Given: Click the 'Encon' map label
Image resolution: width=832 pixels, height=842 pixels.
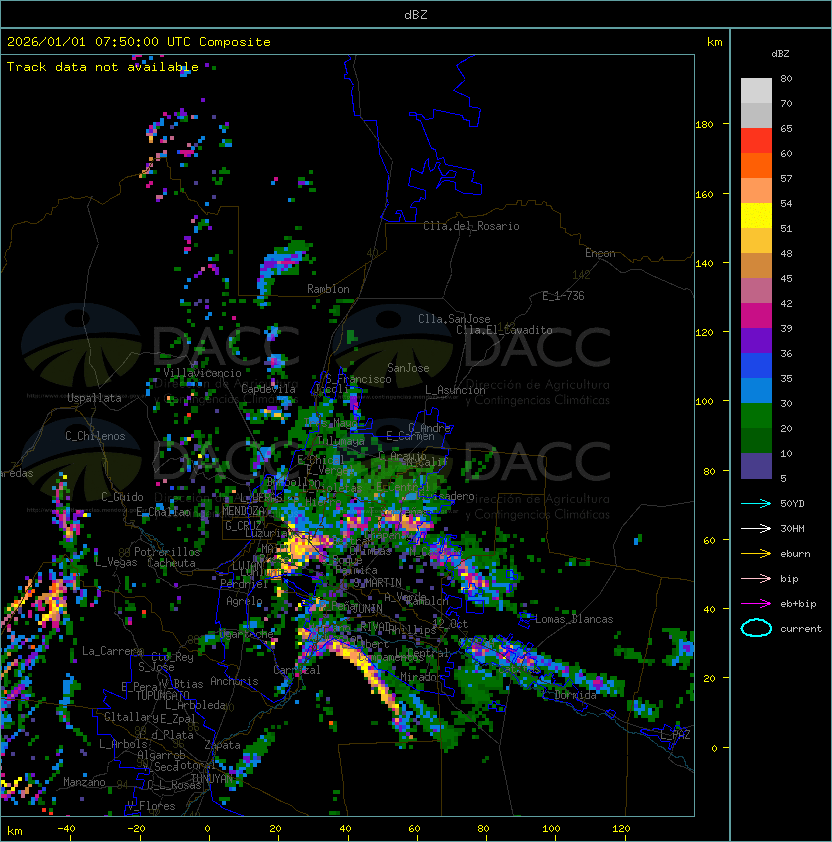Looking at the screenshot, I should click(600, 253).
